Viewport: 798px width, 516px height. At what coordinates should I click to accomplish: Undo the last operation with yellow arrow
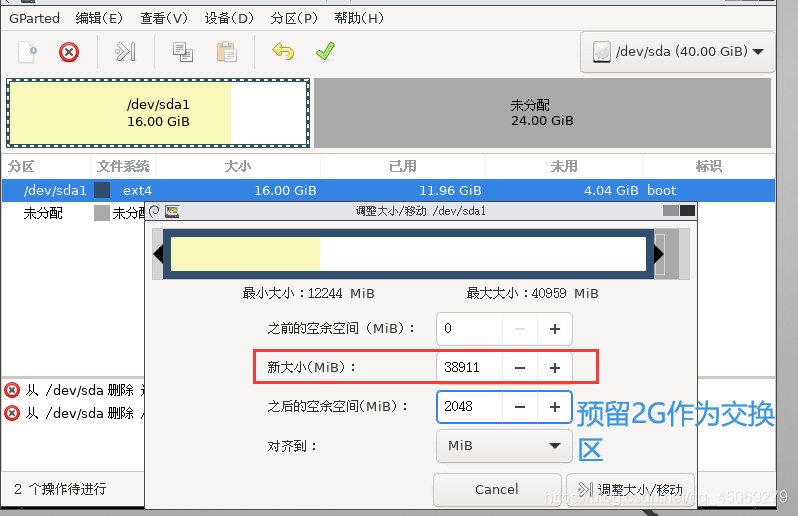tap(283, 51)
